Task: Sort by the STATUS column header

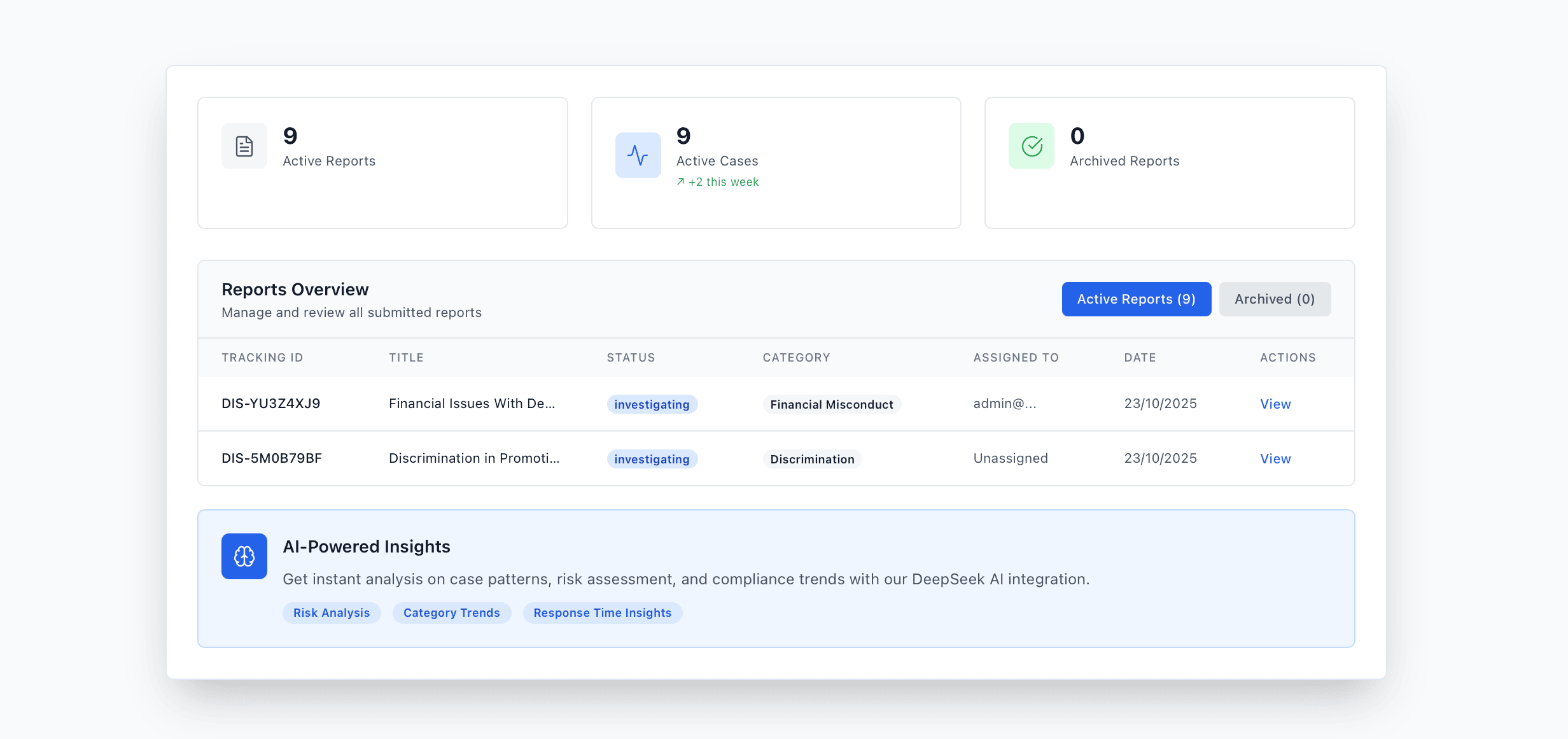Action: (x=631, y=357)
